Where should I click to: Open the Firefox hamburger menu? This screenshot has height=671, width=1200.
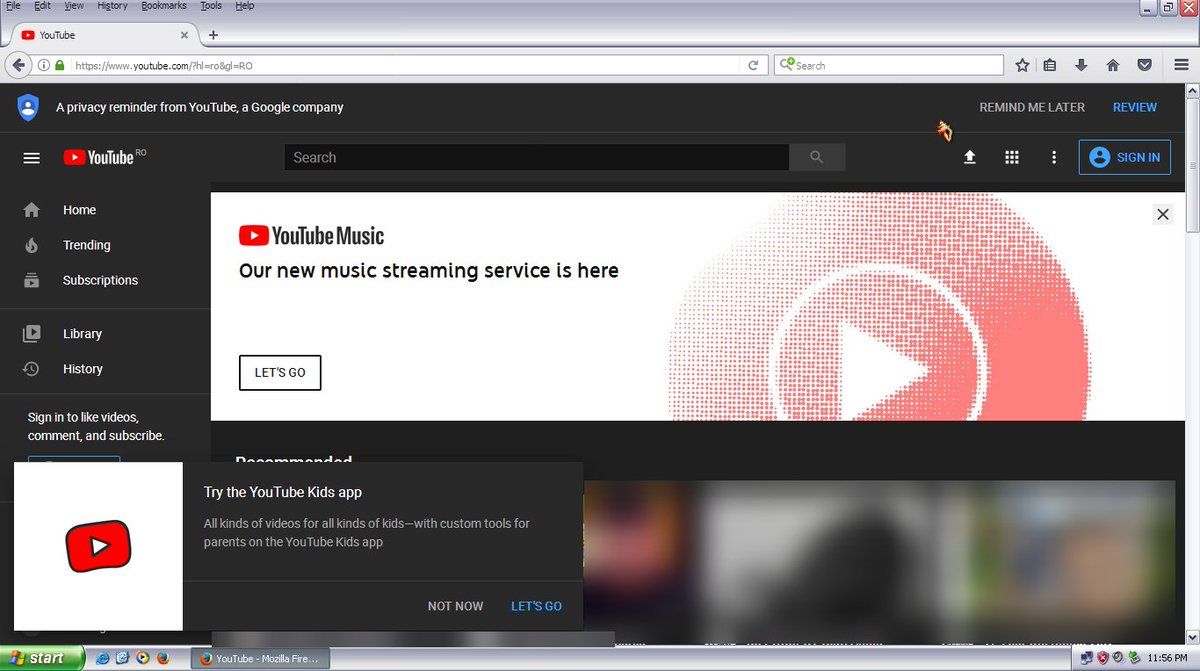coord(1181,65)
